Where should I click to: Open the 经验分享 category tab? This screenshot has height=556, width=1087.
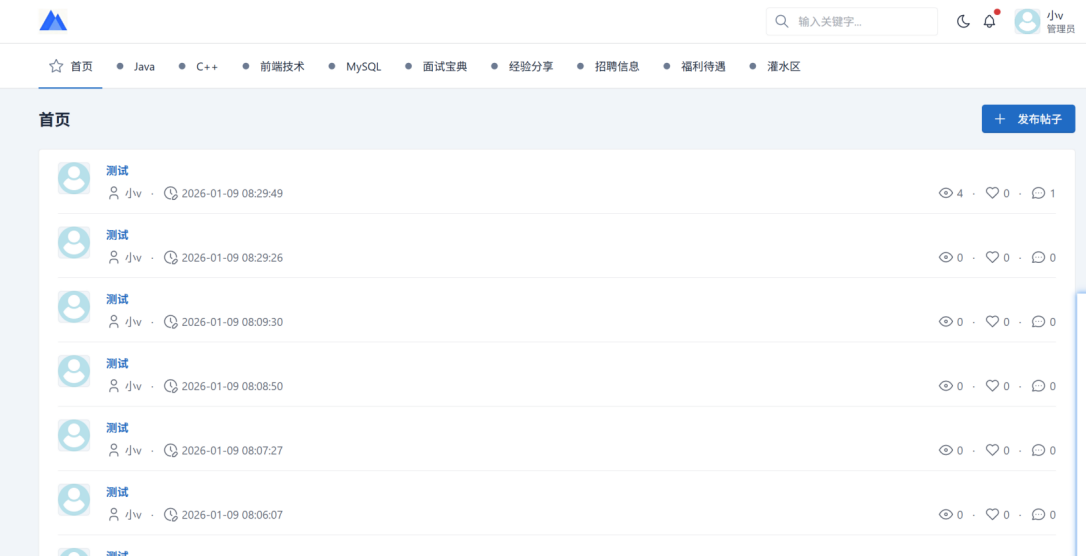click(522, 67)
